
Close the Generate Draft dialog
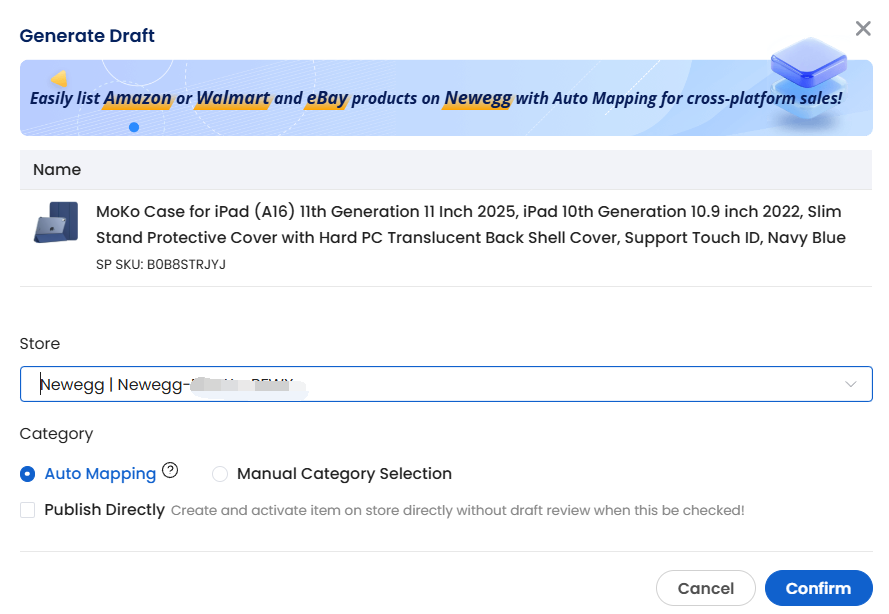pyautogui.click(x=863, y=28)
